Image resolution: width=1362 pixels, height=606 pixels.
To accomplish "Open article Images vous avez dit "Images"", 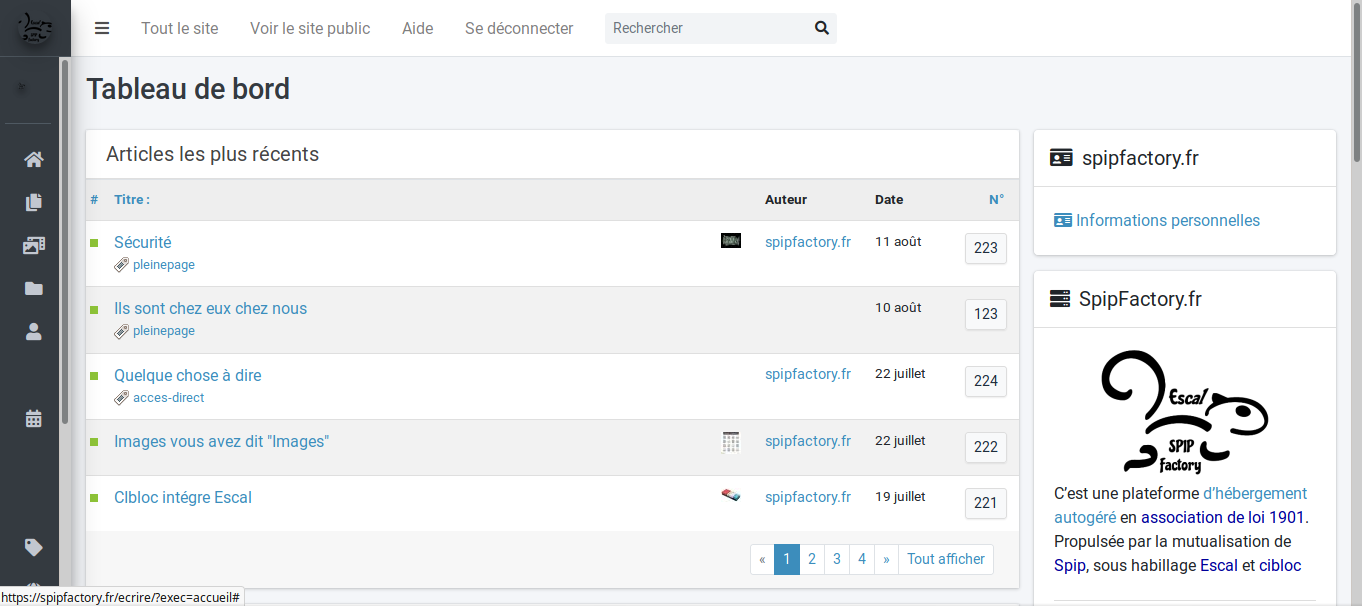I will click(222, 441).
